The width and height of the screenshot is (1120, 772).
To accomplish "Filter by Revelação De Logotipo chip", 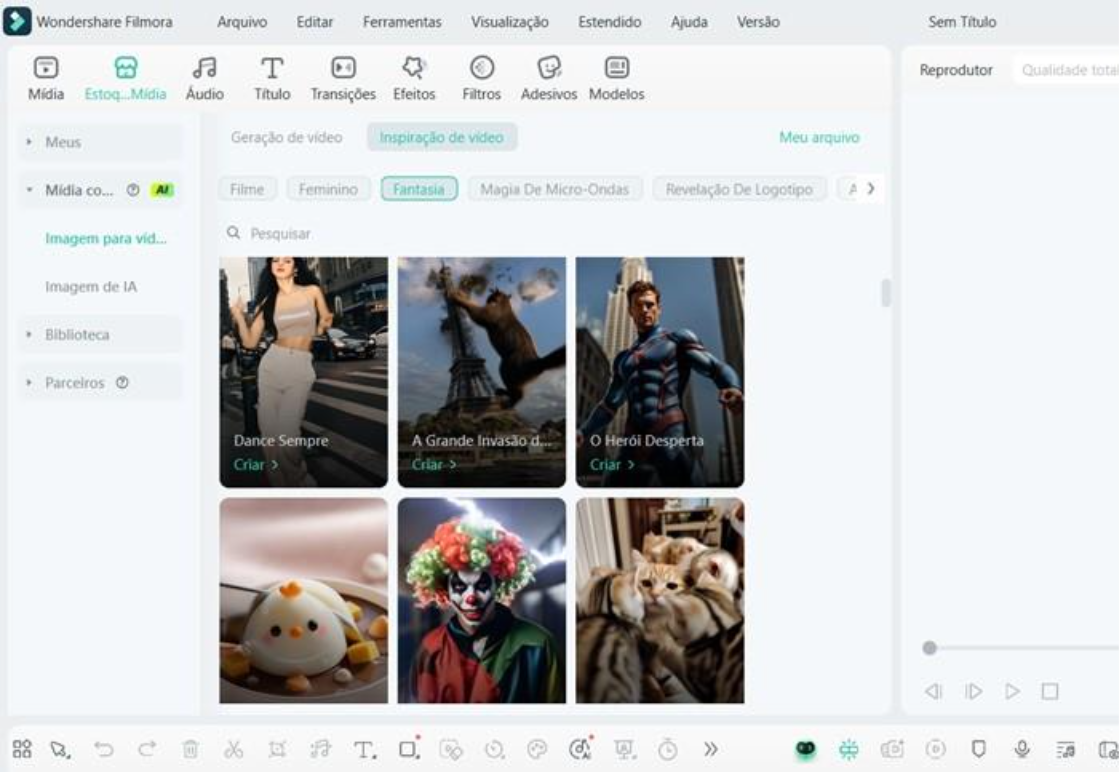I will [739, 189].
